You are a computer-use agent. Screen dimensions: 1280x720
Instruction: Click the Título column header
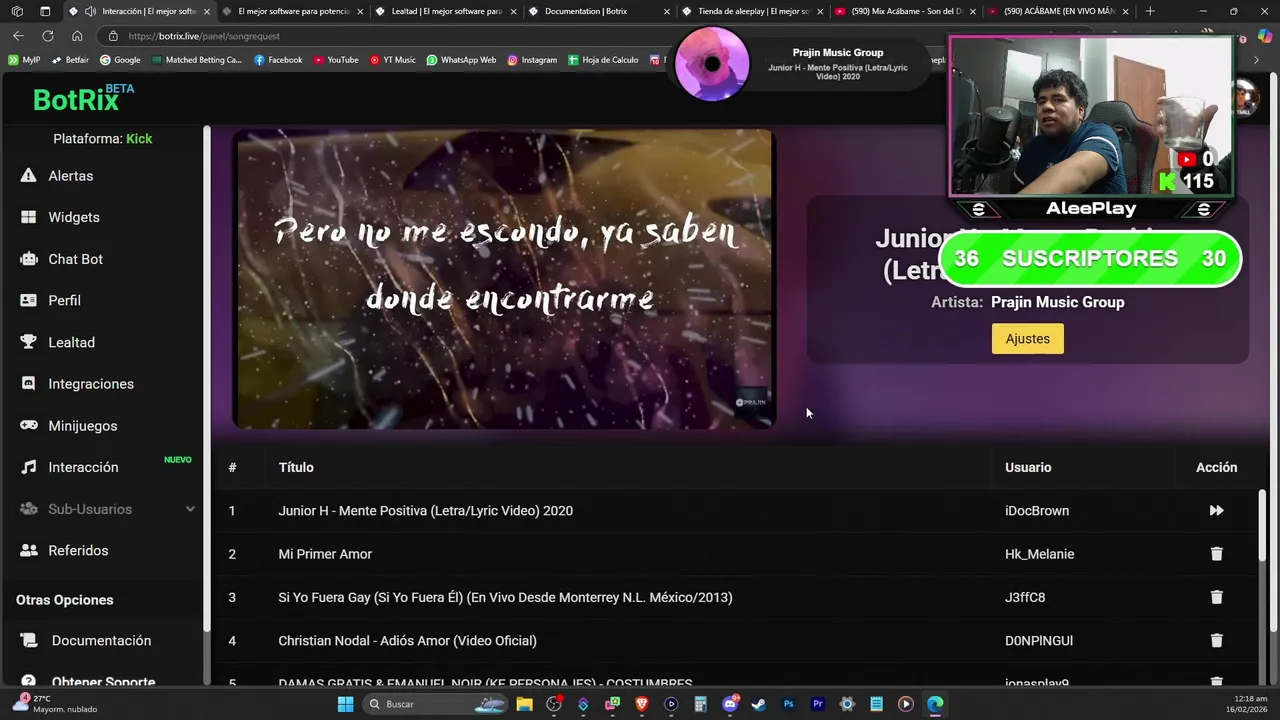click(x=296, y=467)
